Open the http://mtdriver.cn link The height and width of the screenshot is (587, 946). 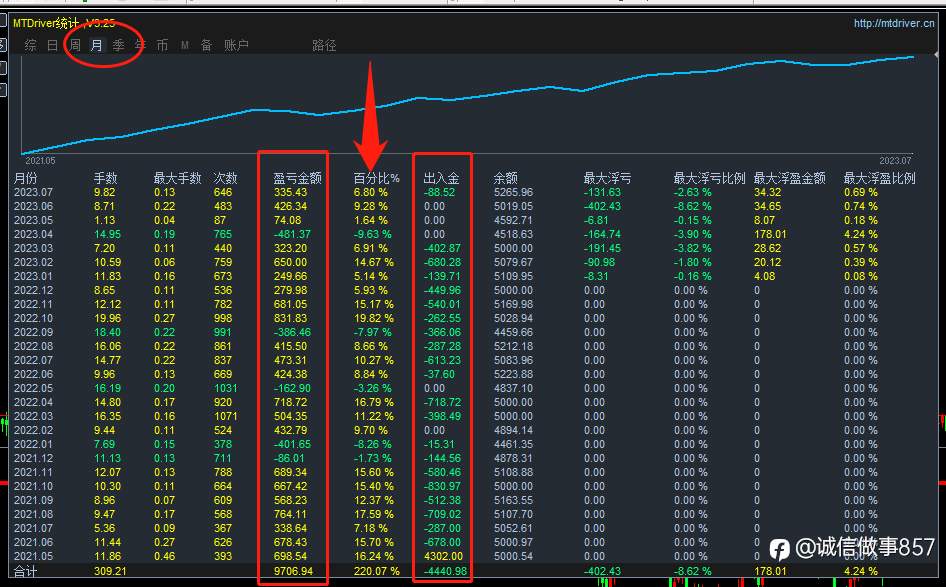(894, 24)
